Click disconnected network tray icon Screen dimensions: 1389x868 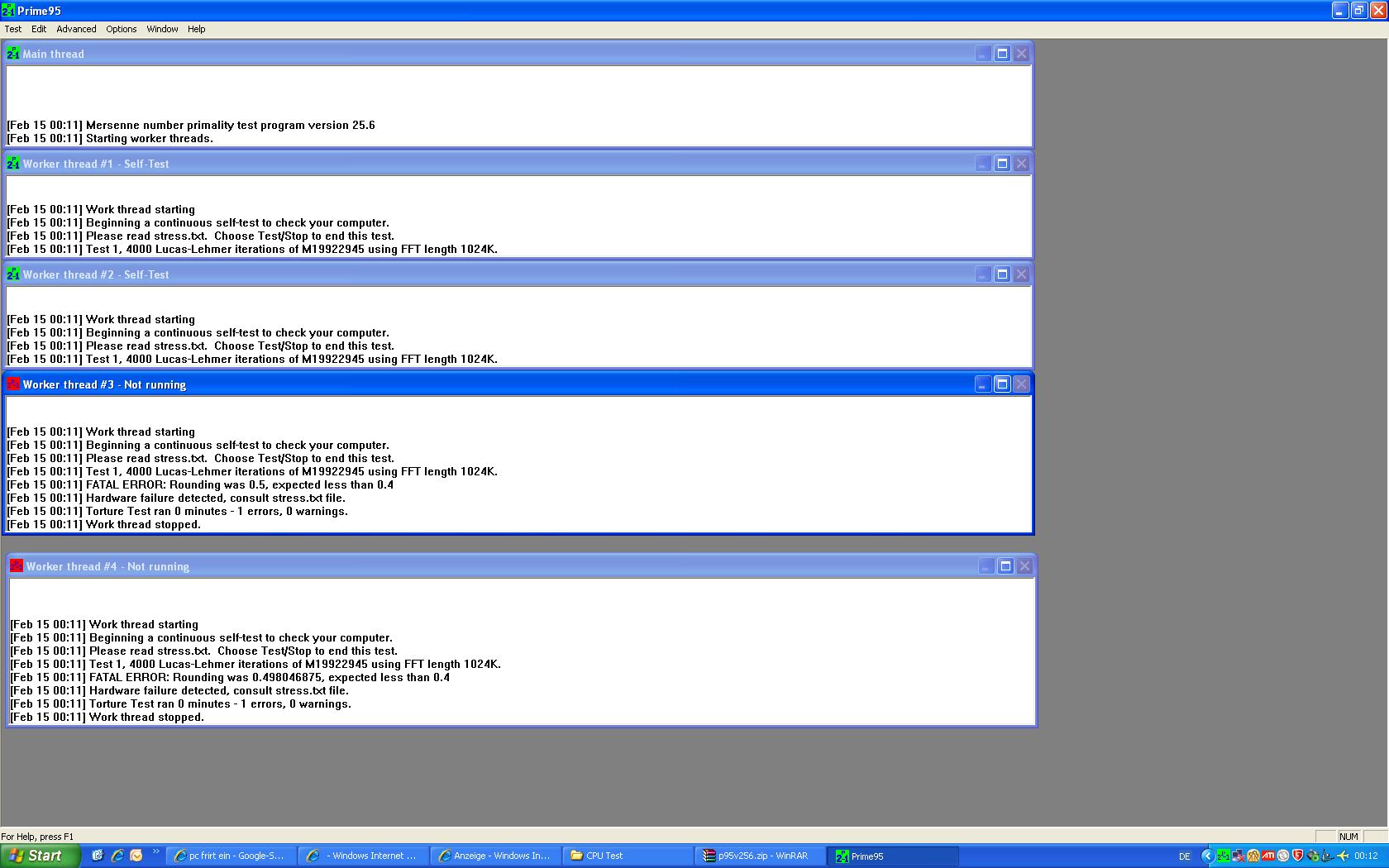1238,856
